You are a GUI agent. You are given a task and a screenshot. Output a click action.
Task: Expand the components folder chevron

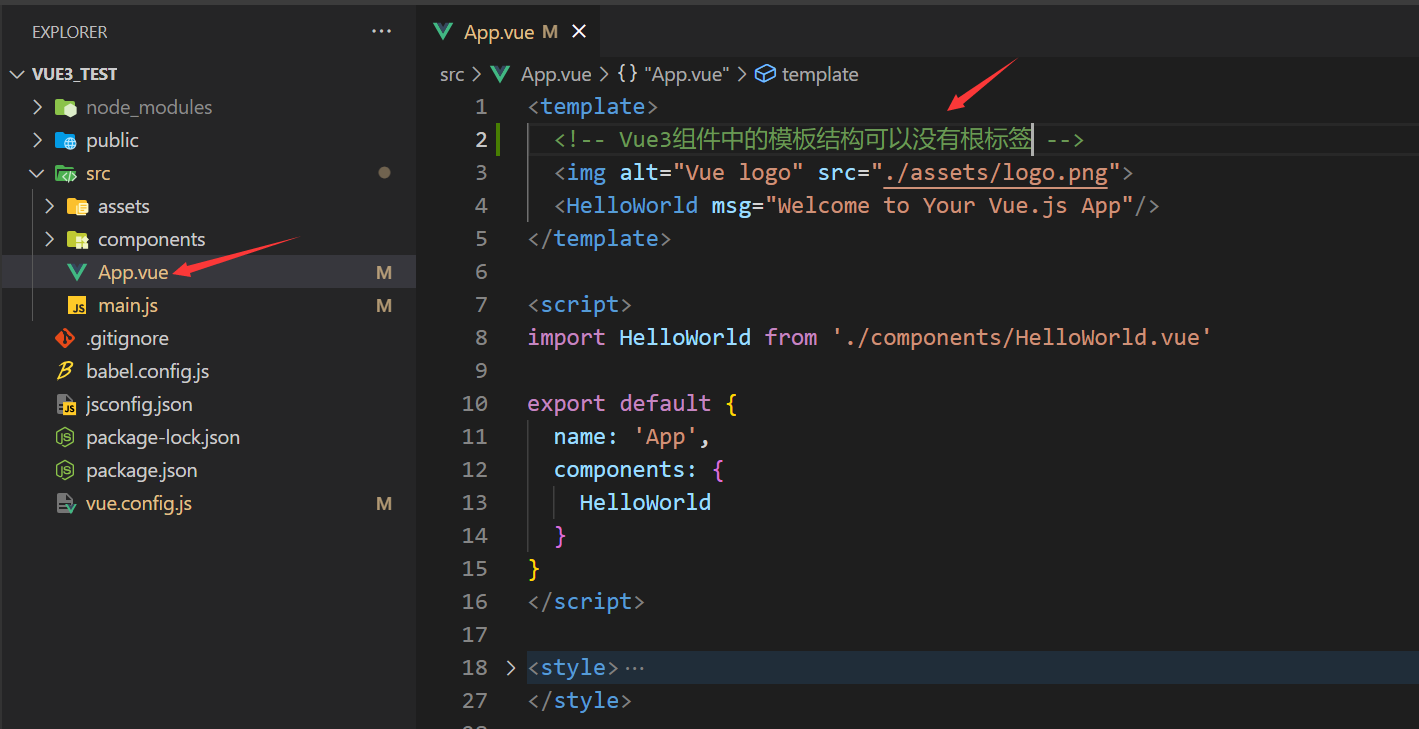point(50,239)
